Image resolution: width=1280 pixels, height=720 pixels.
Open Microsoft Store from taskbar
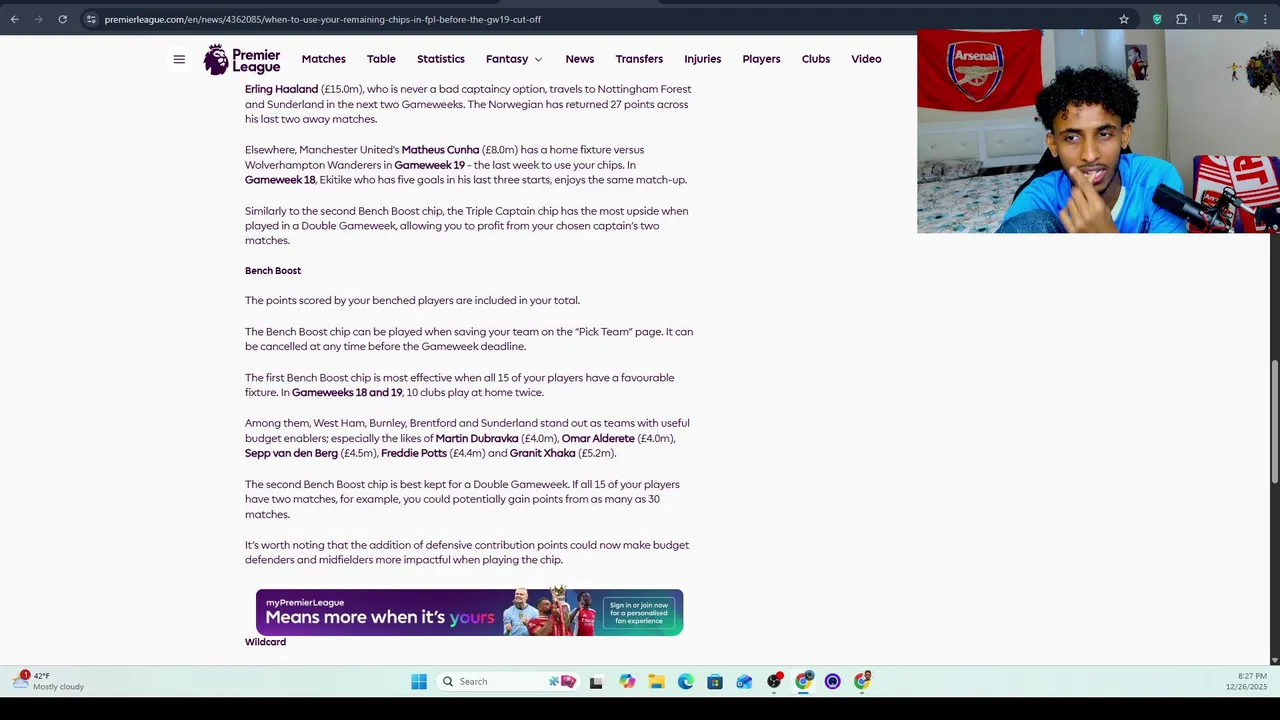click(714, 682)
